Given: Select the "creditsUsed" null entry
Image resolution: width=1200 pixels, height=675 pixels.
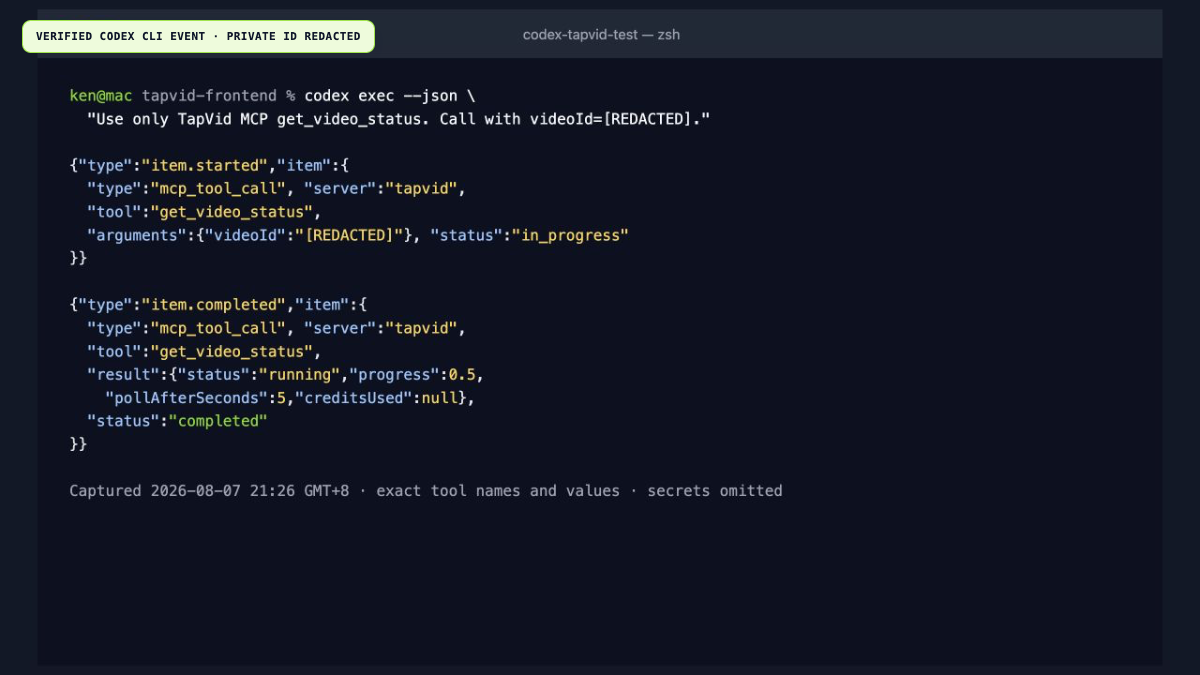Looking at the screenshot, I should point(376,398).
